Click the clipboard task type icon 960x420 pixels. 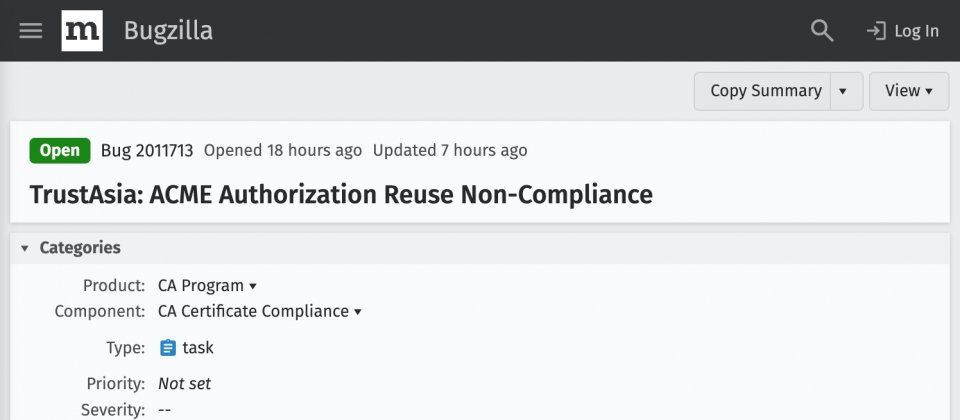[x=168, y=348]
